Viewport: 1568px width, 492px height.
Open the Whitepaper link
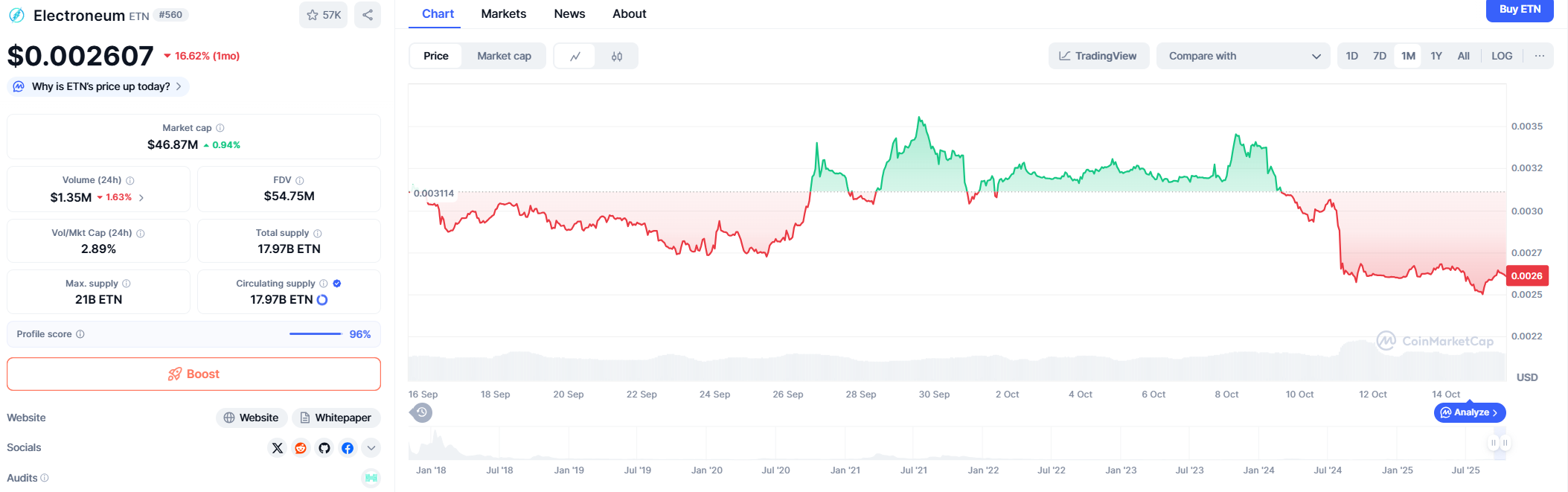click(336, 418)
